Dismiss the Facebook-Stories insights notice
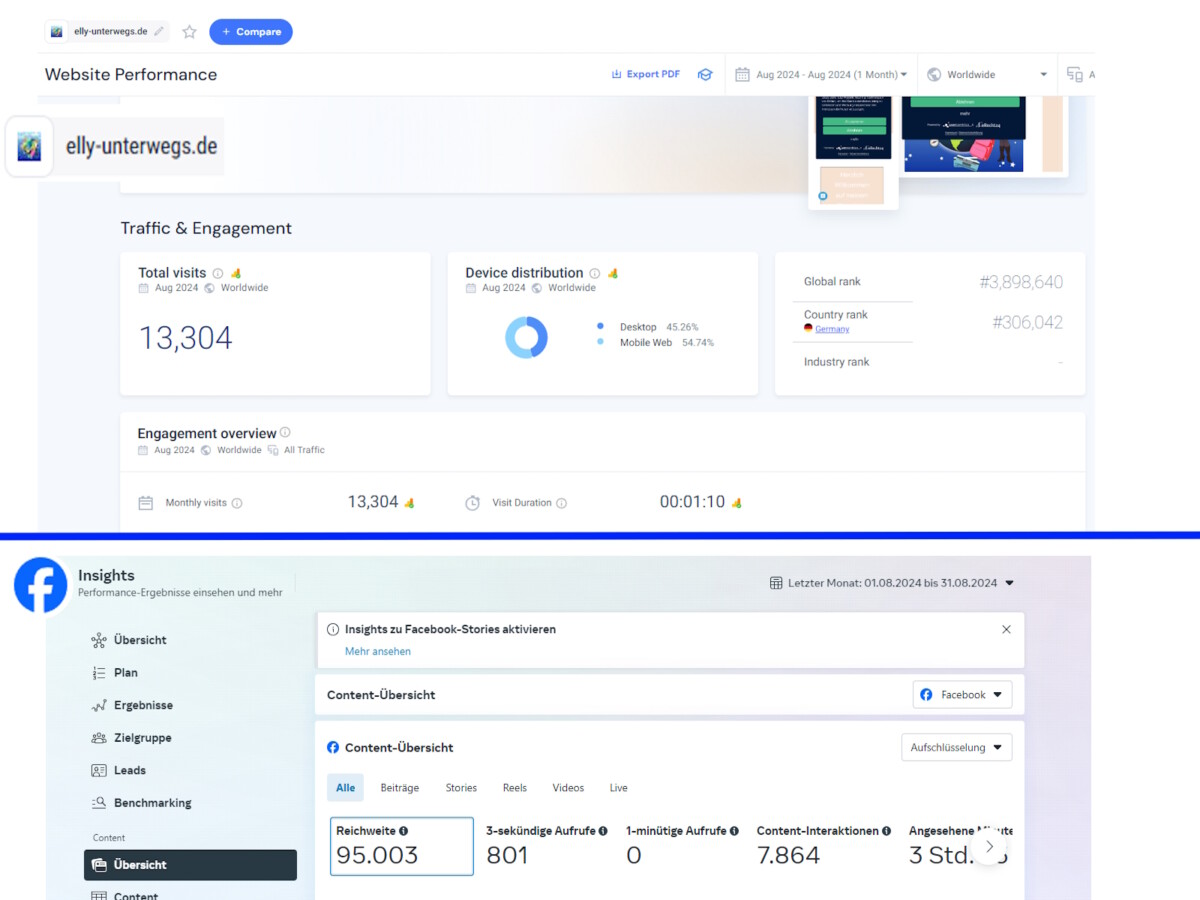Screen dimensions: 1200x900 click(1006, 629)
